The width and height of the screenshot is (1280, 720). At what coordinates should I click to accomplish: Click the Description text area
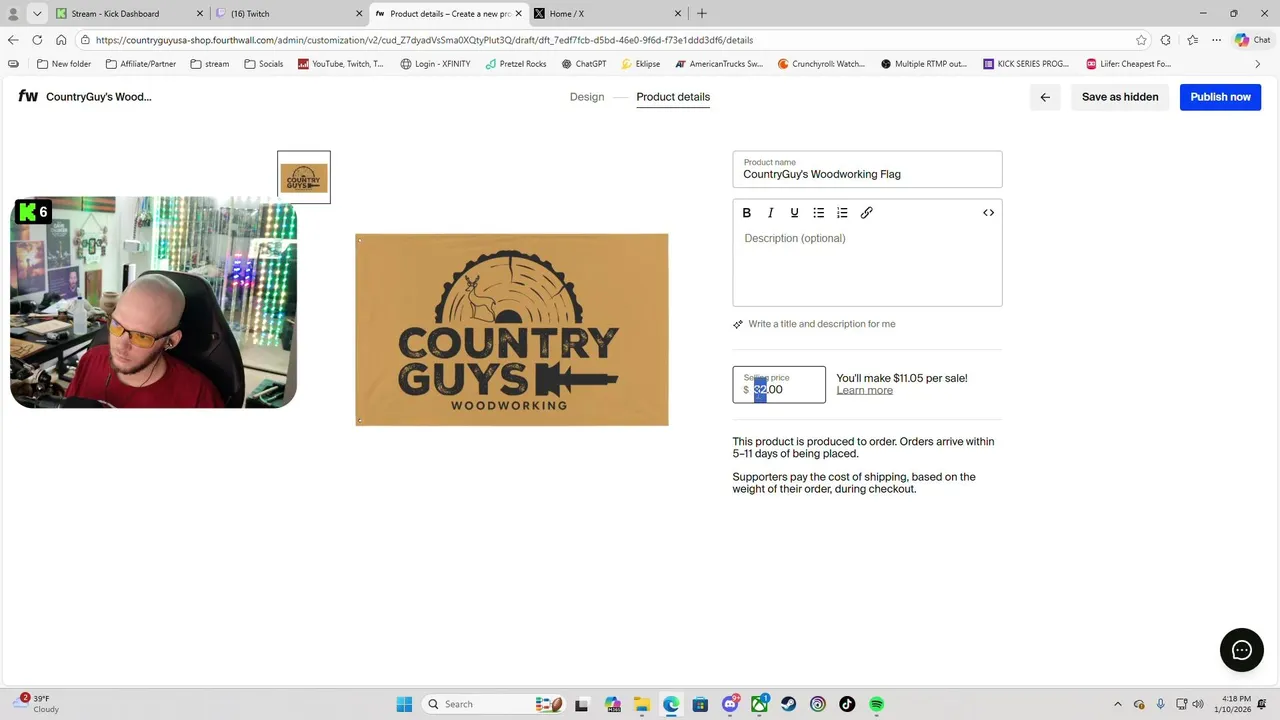point(867,266)
